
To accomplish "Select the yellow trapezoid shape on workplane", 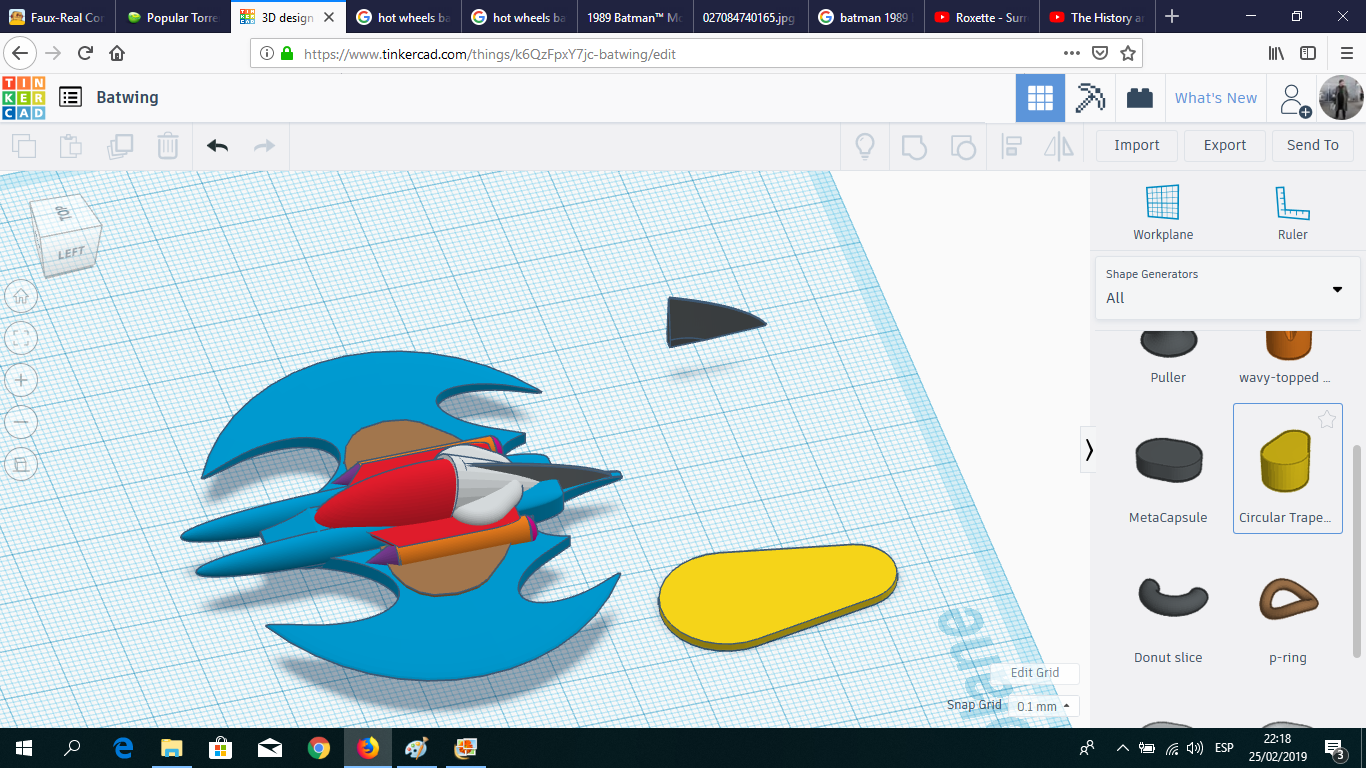I will (778, 596).
